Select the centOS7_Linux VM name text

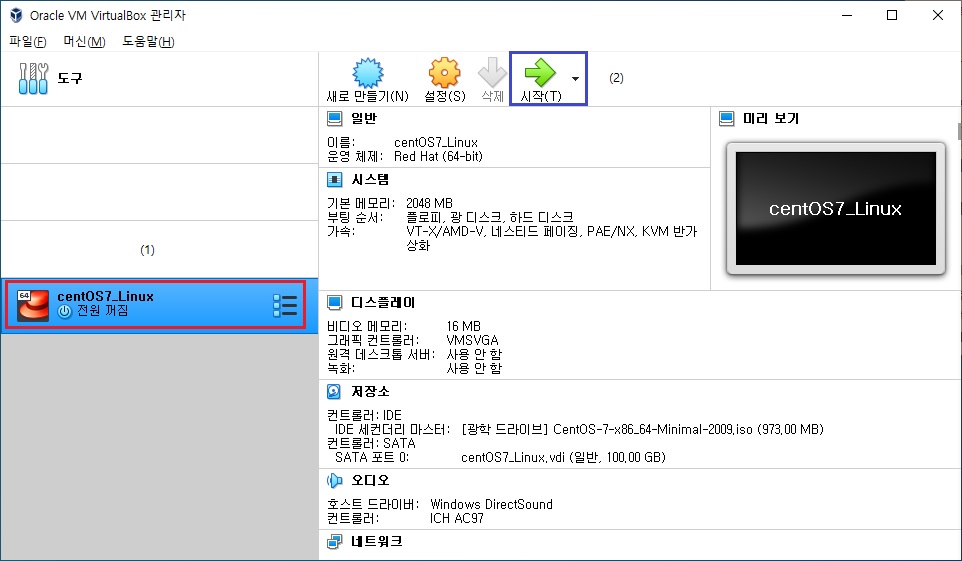(x=106, y=296)
